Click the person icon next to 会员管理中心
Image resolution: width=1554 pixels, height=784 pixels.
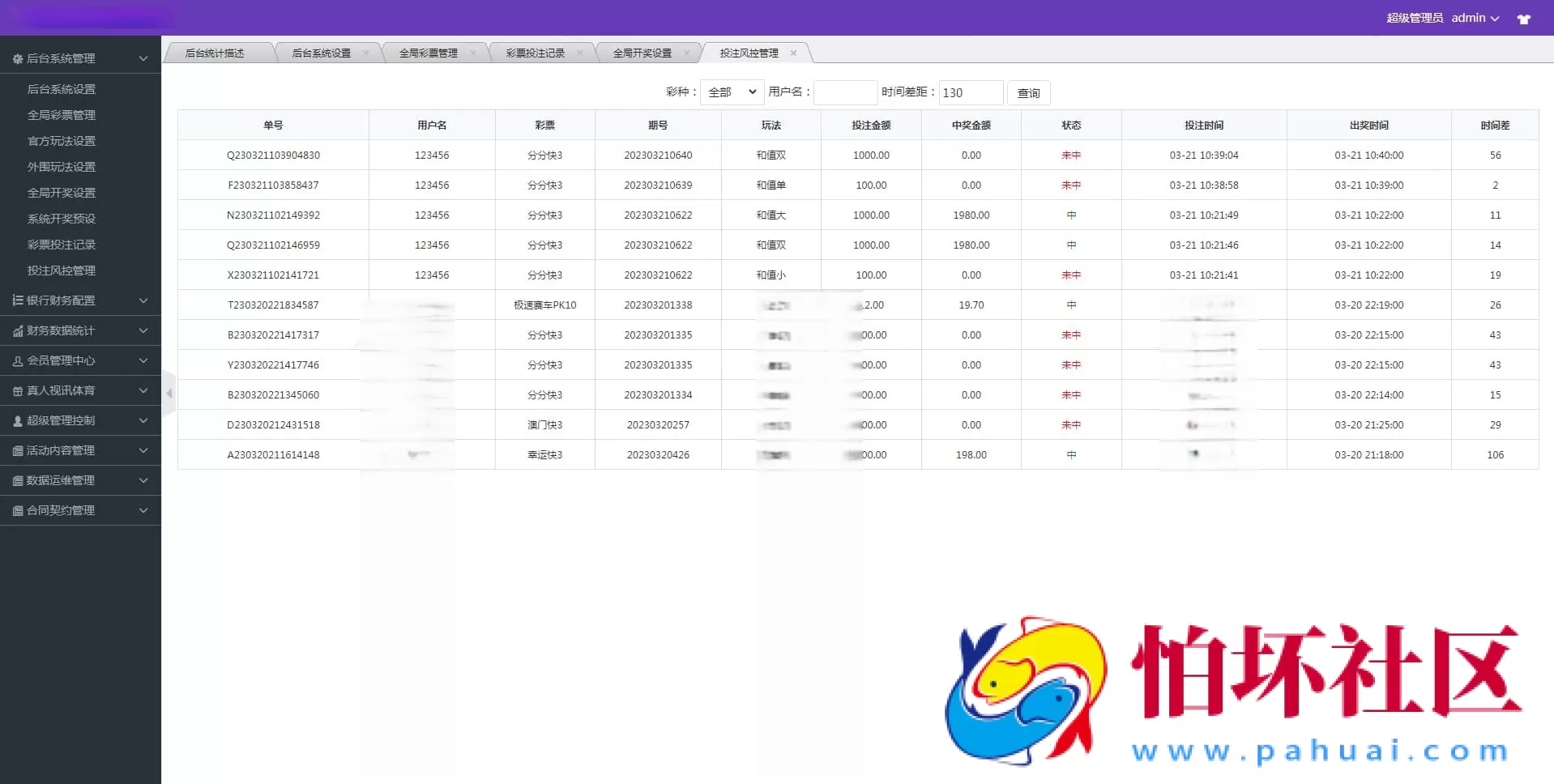pos(17,360)
